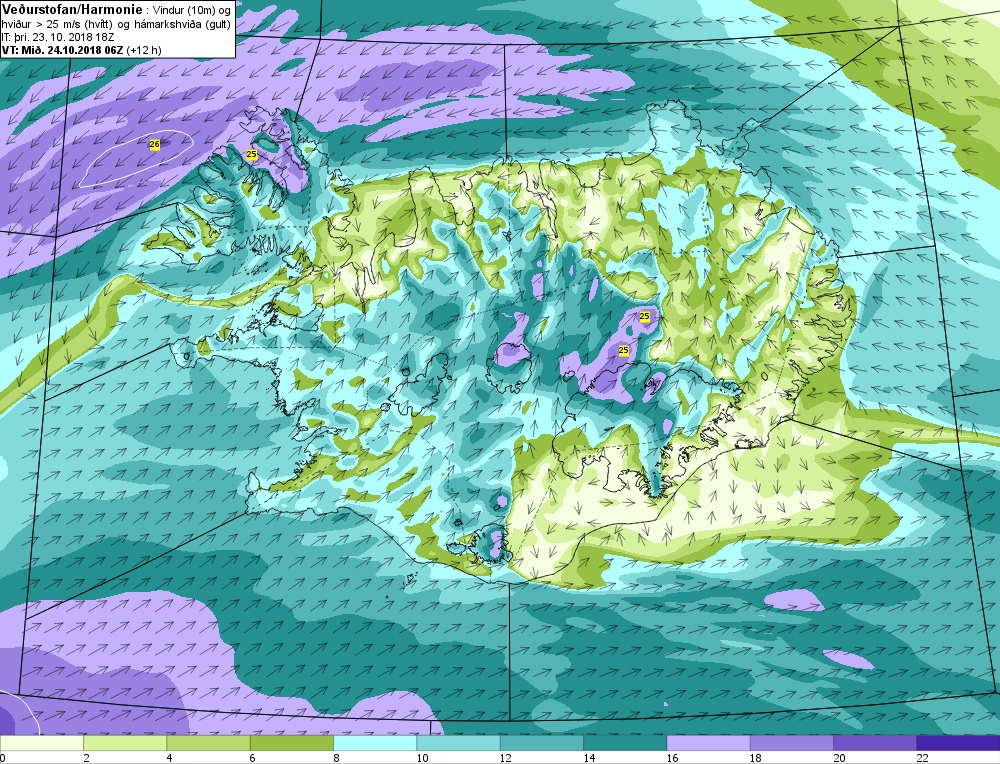This screenshot has width=1000, height=764.
Task: Click the 'Vindur (10m) og' caption text
Action: (x=193, y=11)
